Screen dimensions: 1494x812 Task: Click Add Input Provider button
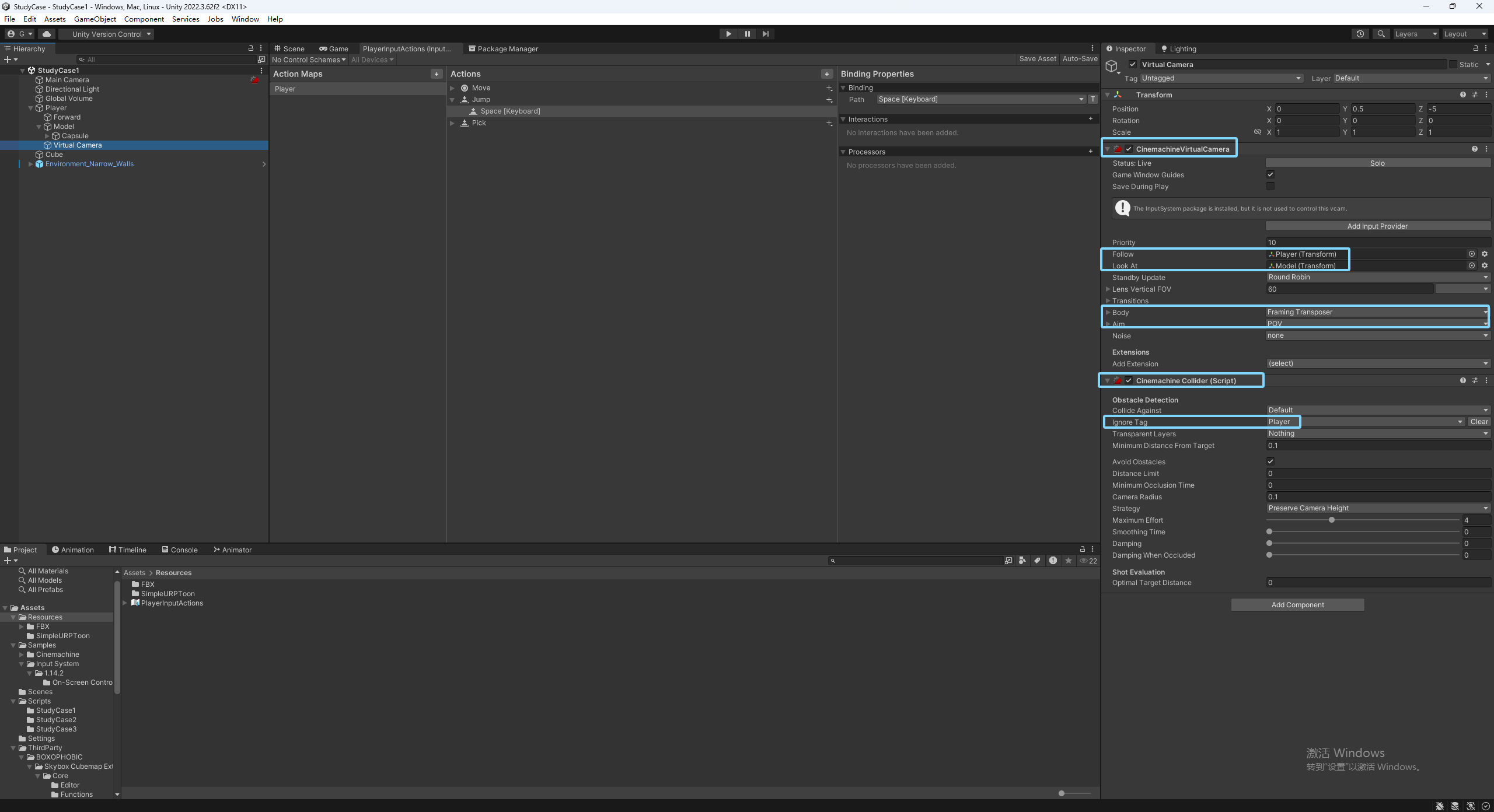[x=1377, y=226]
